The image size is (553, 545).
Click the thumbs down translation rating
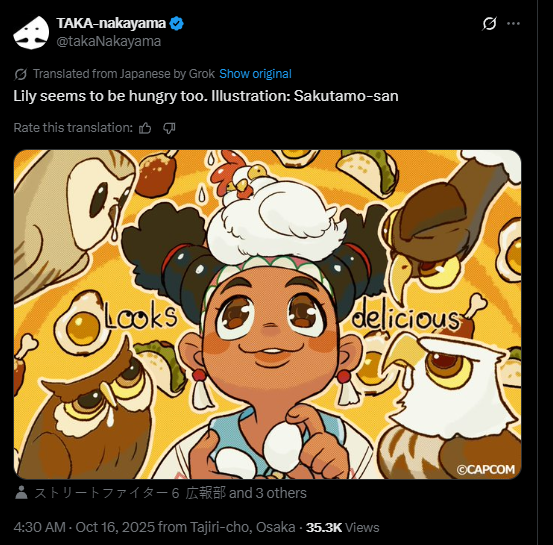tap(169, 128)
